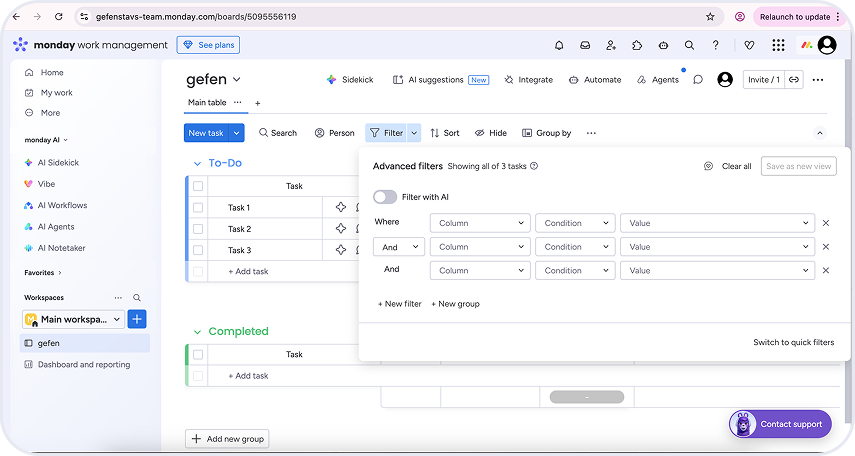Click the AI sparkle icon on Task 3 row
The width and height of the screenshot is (855, 456).
341,250
